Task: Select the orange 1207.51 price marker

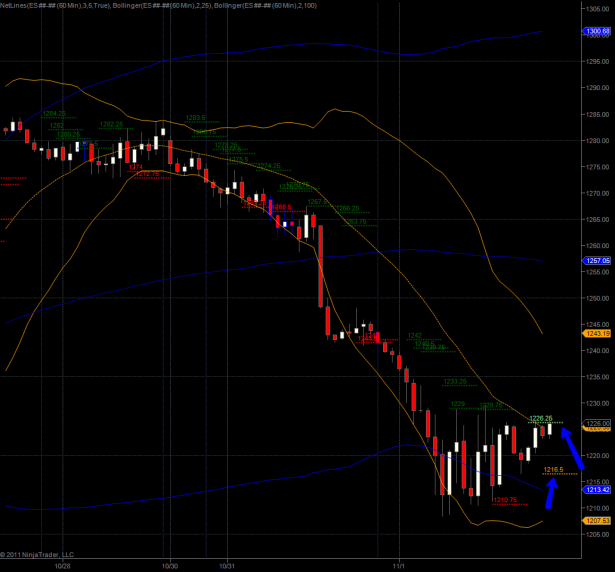Action: 596,520
